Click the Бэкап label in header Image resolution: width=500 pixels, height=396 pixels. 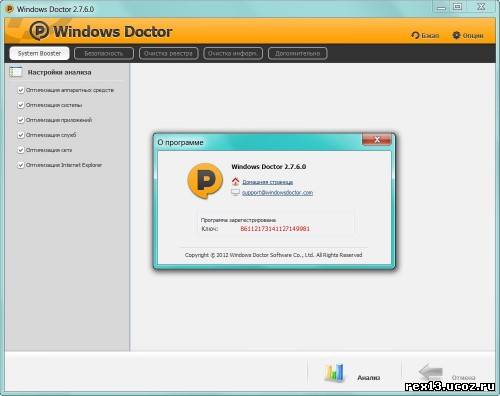[430, 35]
